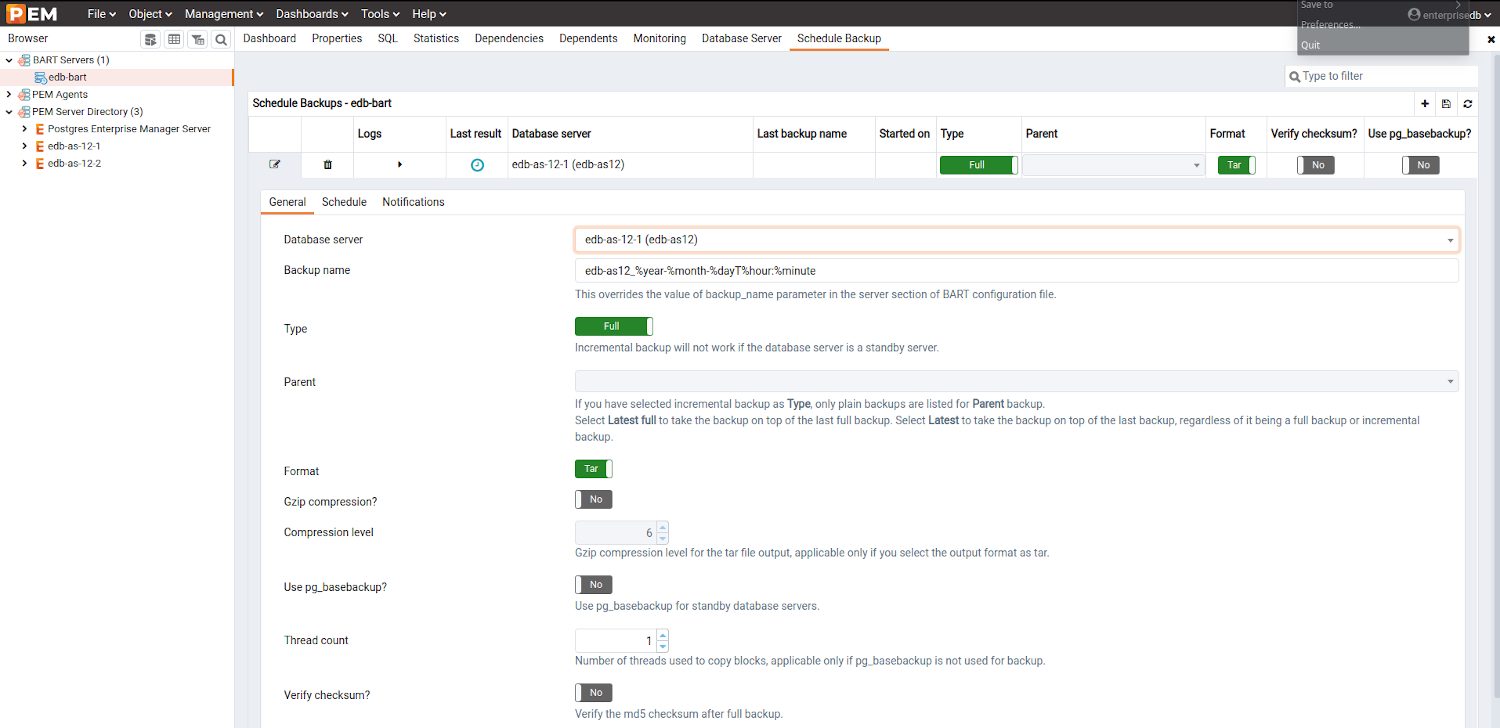The width and height of the screenshot is (1500, 728).
Task: Open the File menu
Action: (x=102, y=14)
